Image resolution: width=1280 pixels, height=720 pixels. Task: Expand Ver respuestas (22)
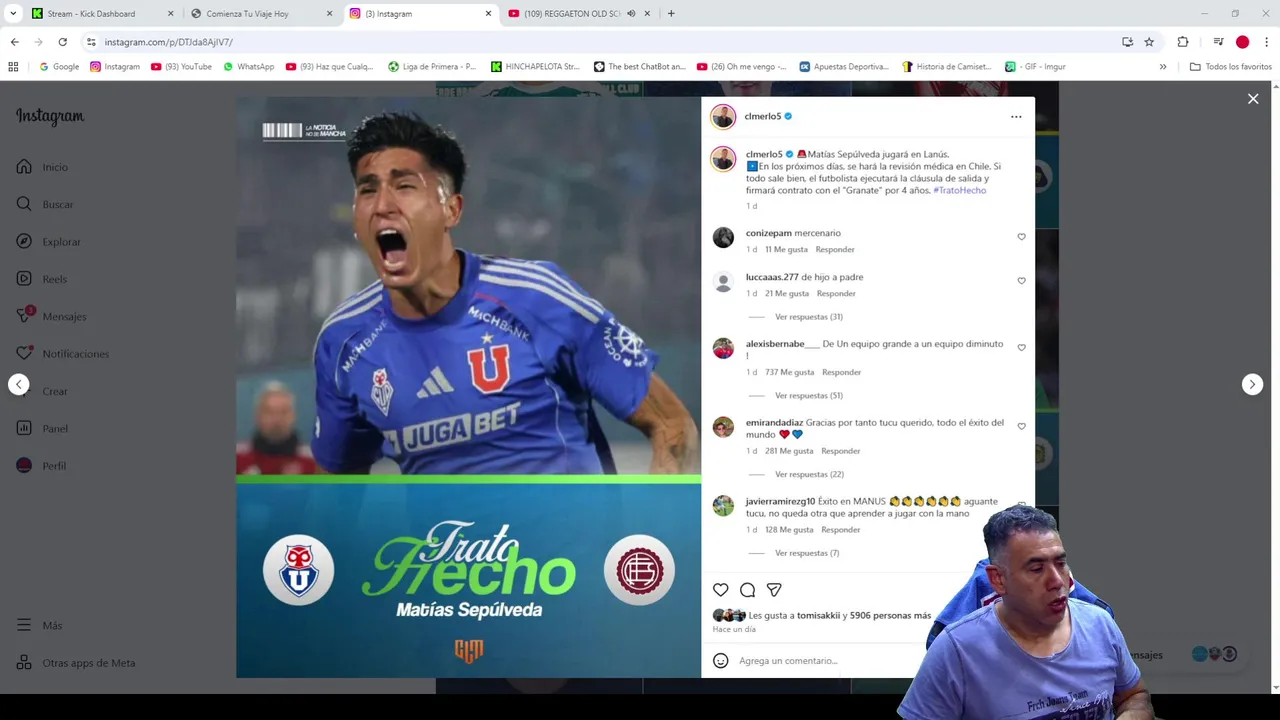(x=808, y=475)
